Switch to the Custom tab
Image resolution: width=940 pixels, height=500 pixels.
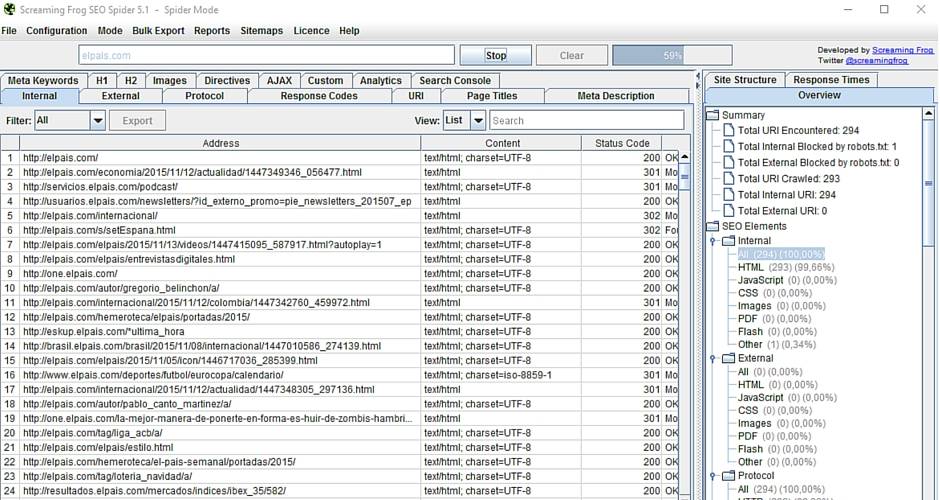(326, 80)
